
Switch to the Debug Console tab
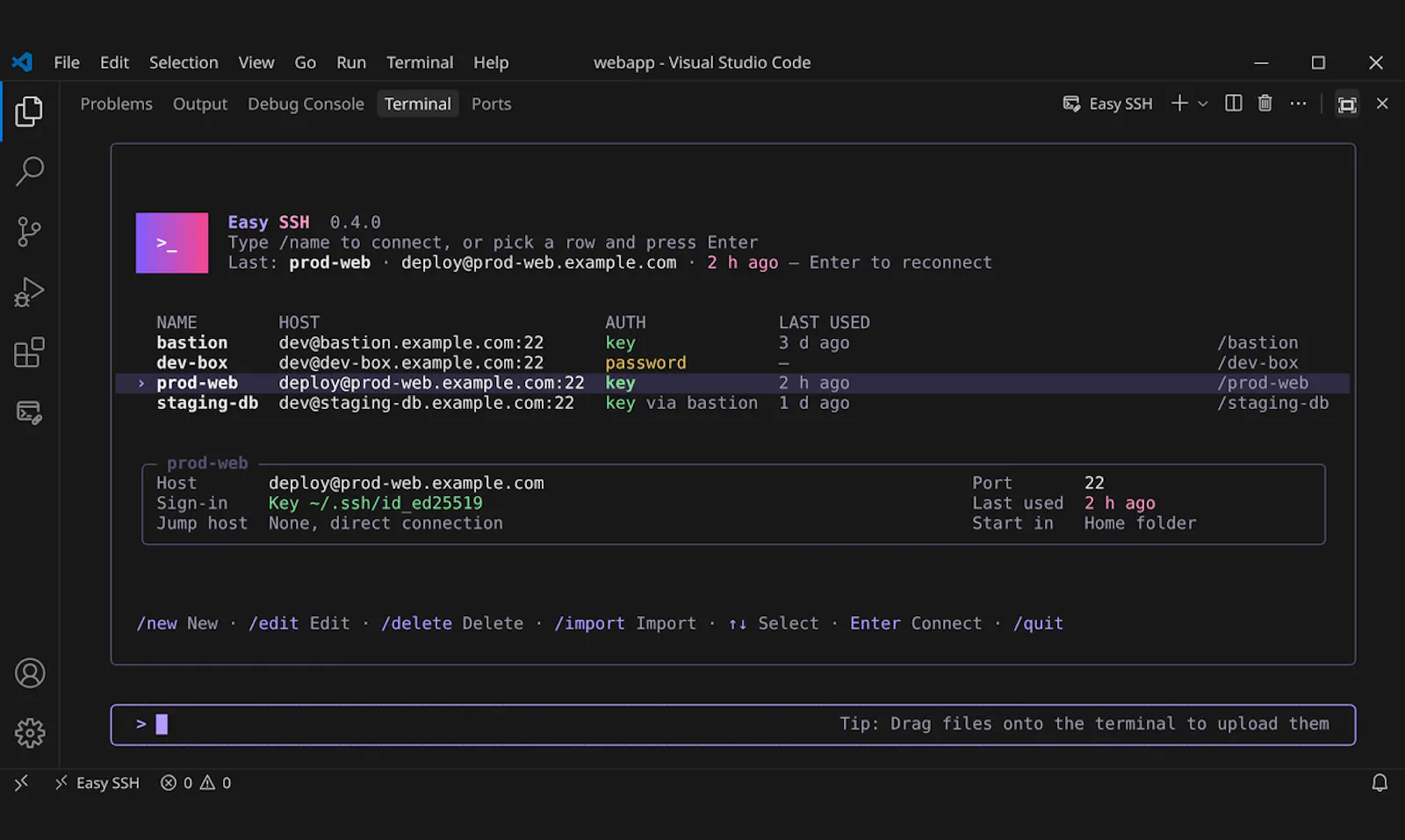tap(306, 104)
